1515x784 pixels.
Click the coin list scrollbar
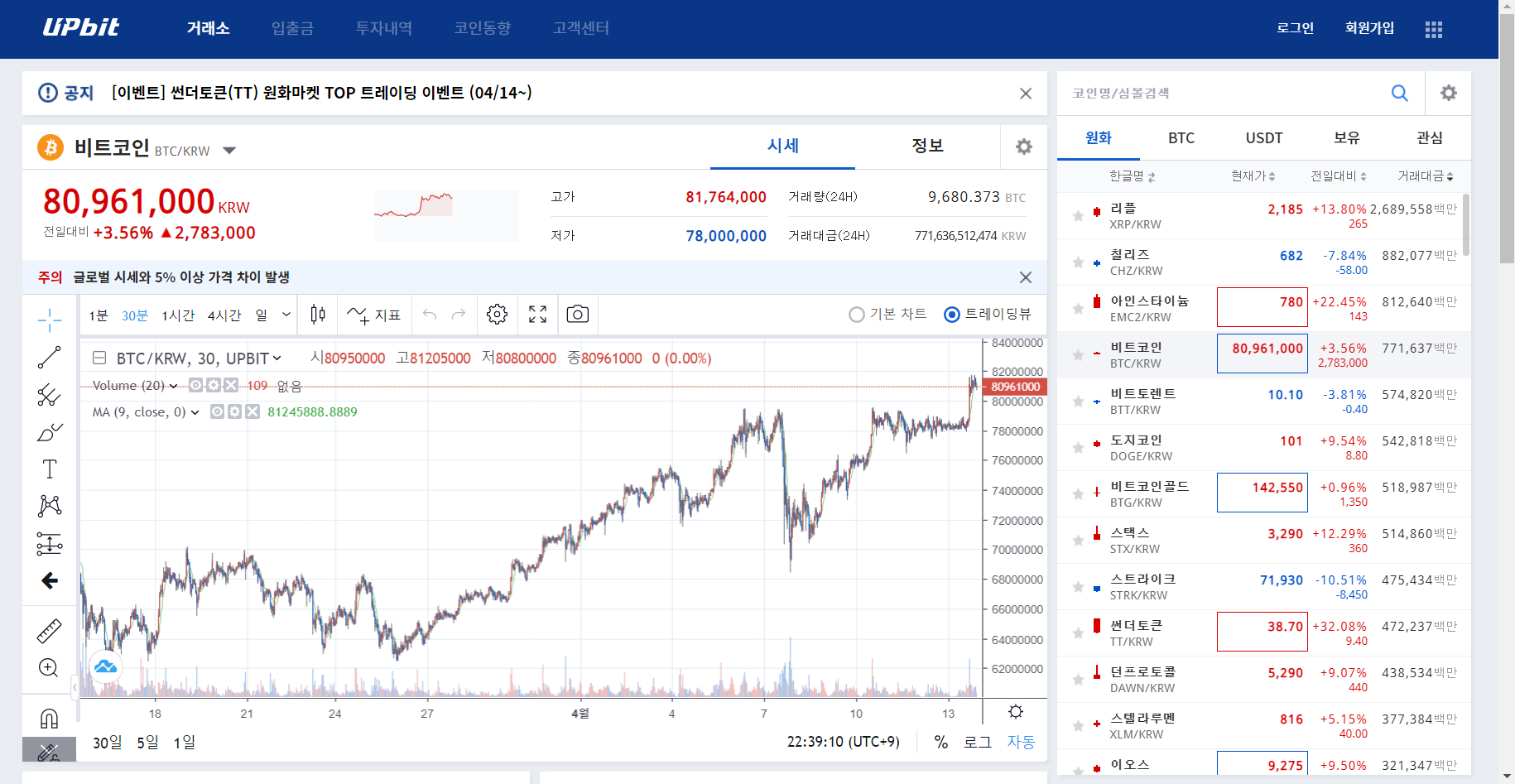click(x=1466, y=225)
